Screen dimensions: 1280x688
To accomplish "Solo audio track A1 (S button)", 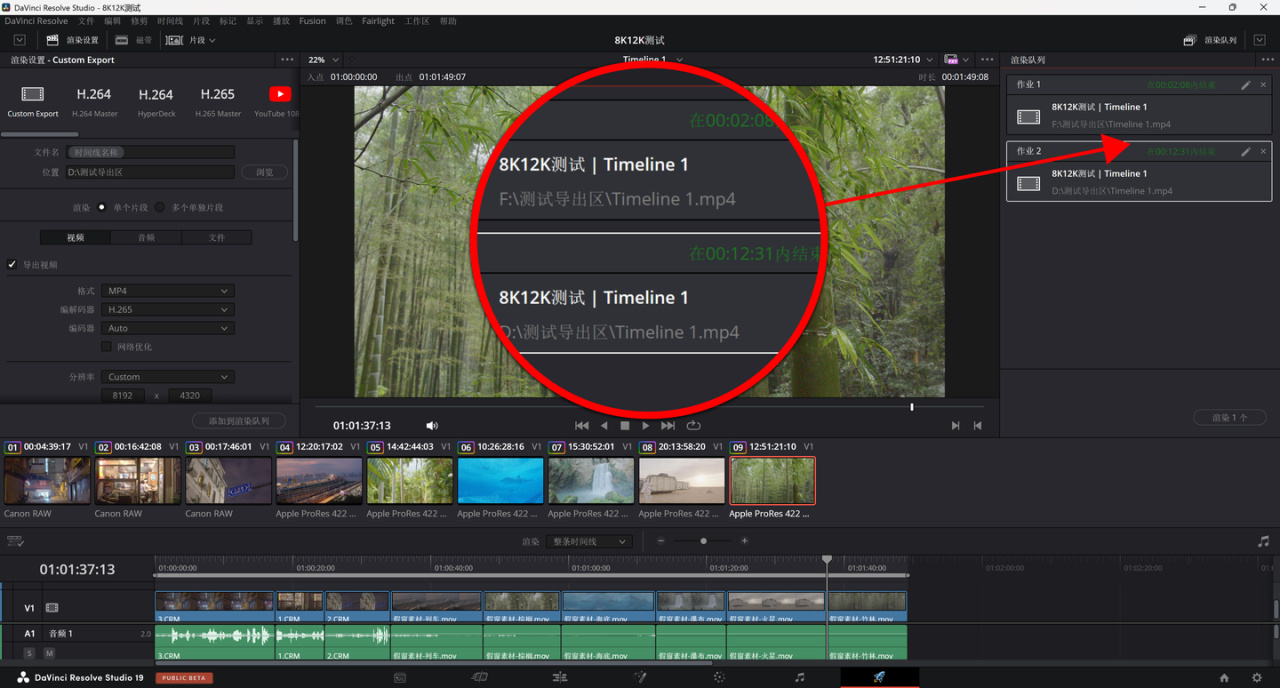I will click(x=29, y=653).
